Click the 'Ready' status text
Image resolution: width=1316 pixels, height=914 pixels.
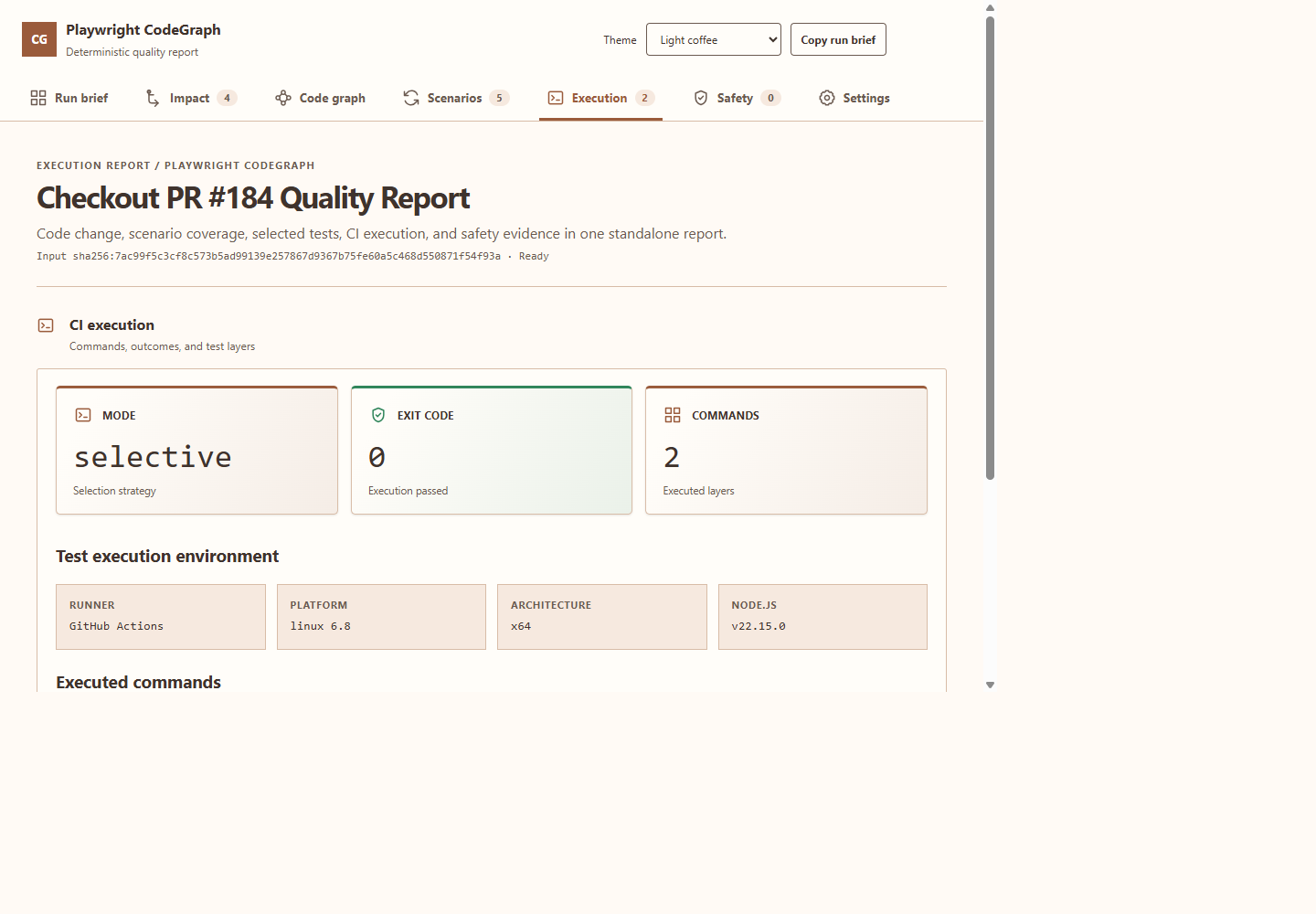point(534,256)
